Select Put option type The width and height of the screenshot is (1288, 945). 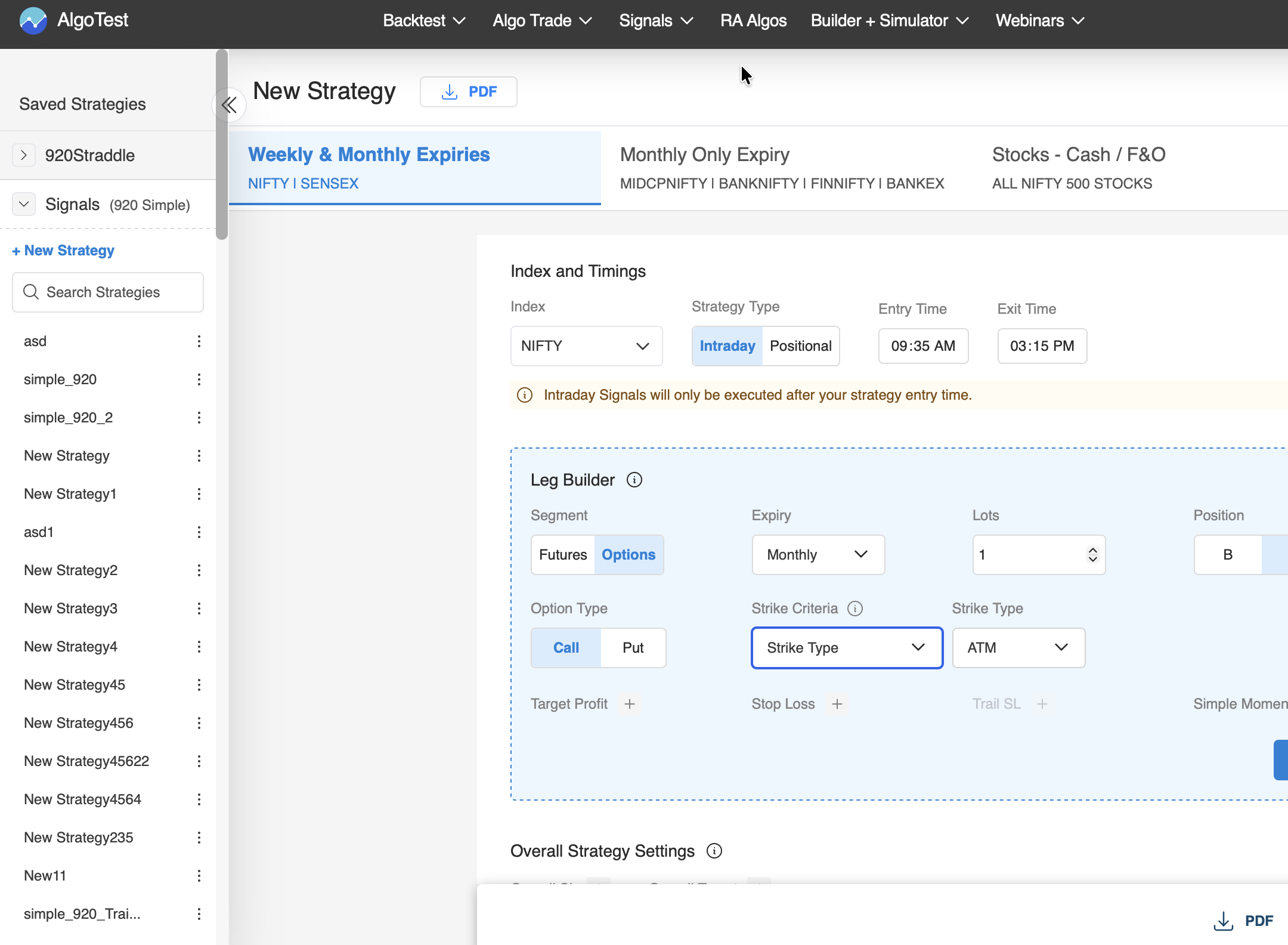633,648
